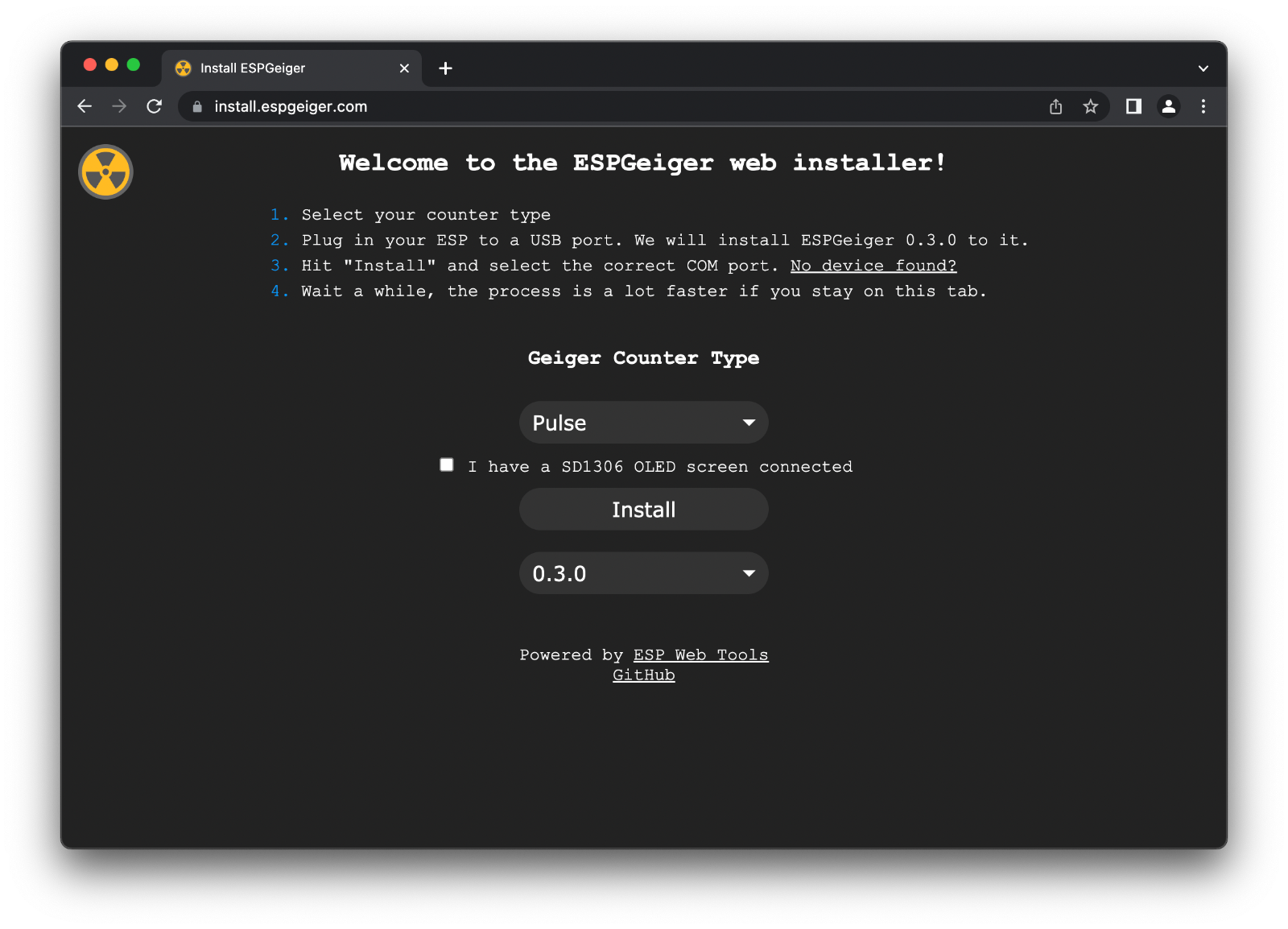Click the ESPGeiger radiation logo
1288x929 pixels.
(x=105, y=171)
